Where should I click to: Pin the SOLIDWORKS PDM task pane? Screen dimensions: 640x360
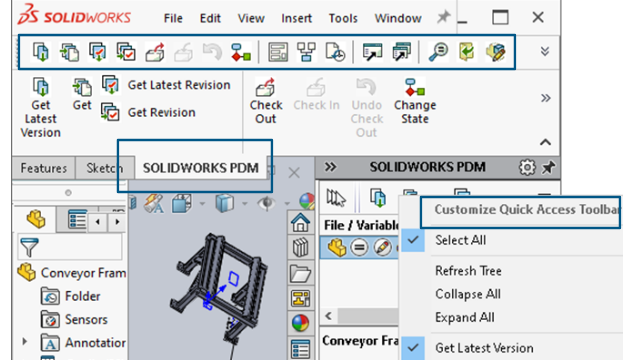(548, 167)
